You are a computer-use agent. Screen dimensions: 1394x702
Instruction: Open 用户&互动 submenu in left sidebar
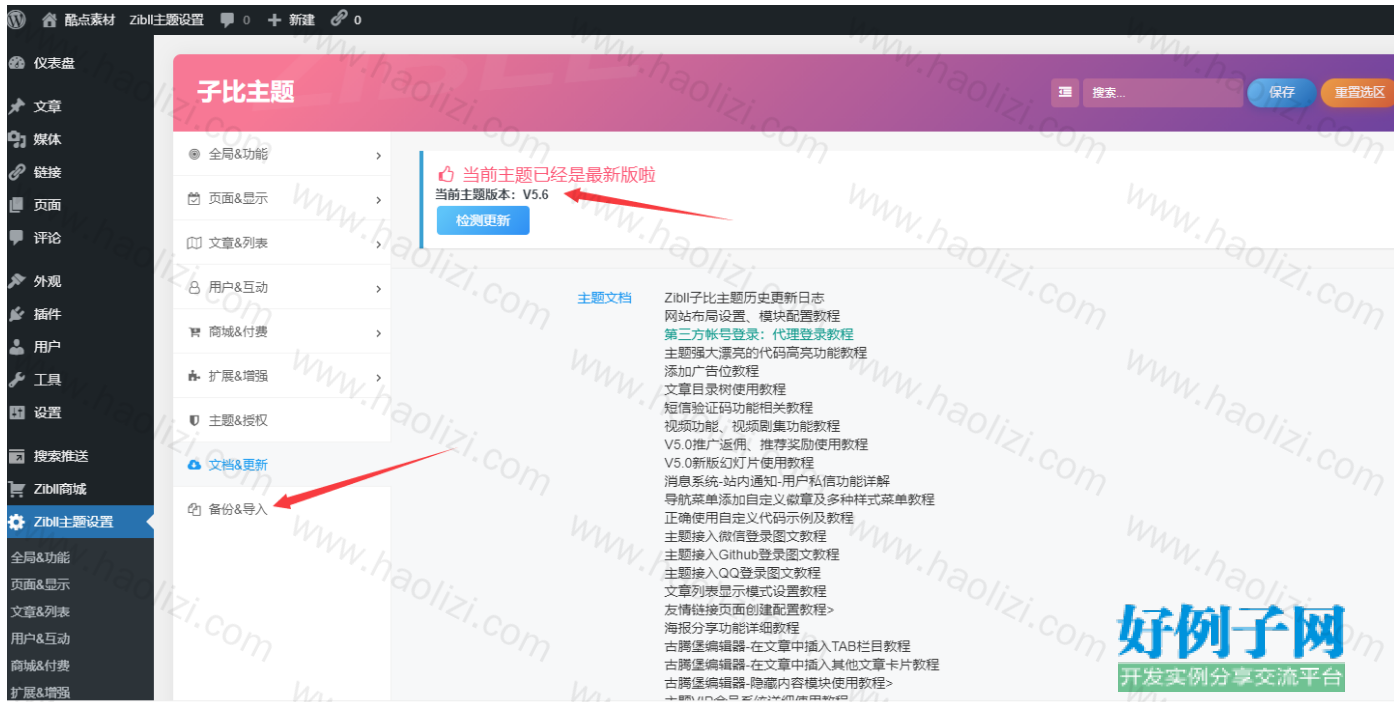[x=40, y=639]
